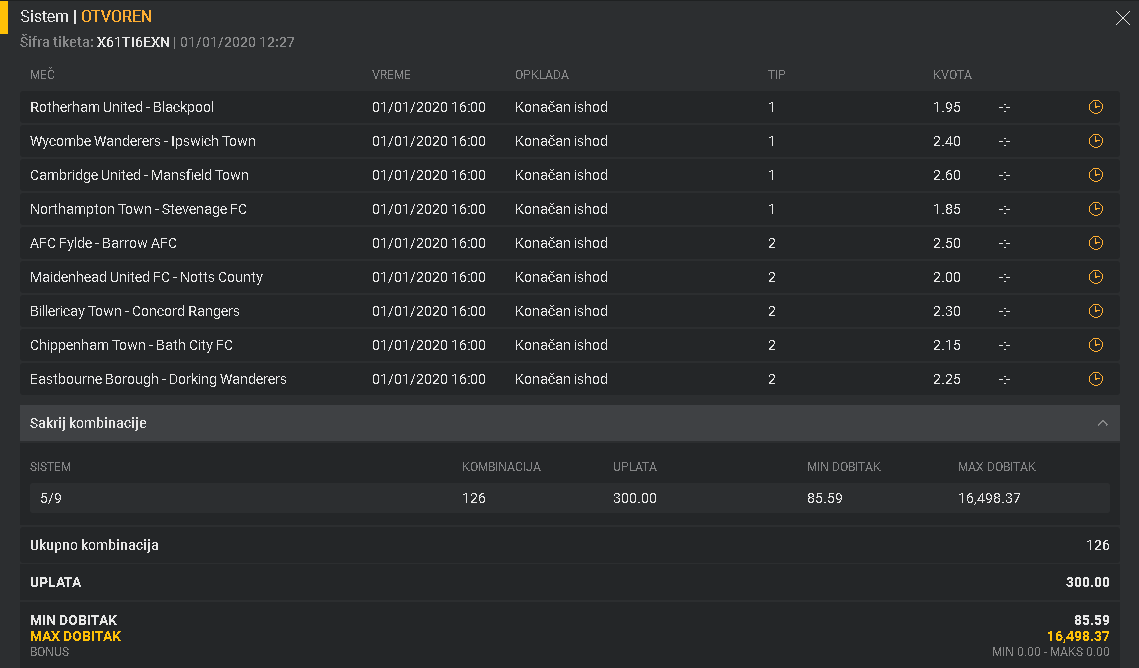Click the MEČ column header
1139x668 pixels.
click(x=42, y=75)
